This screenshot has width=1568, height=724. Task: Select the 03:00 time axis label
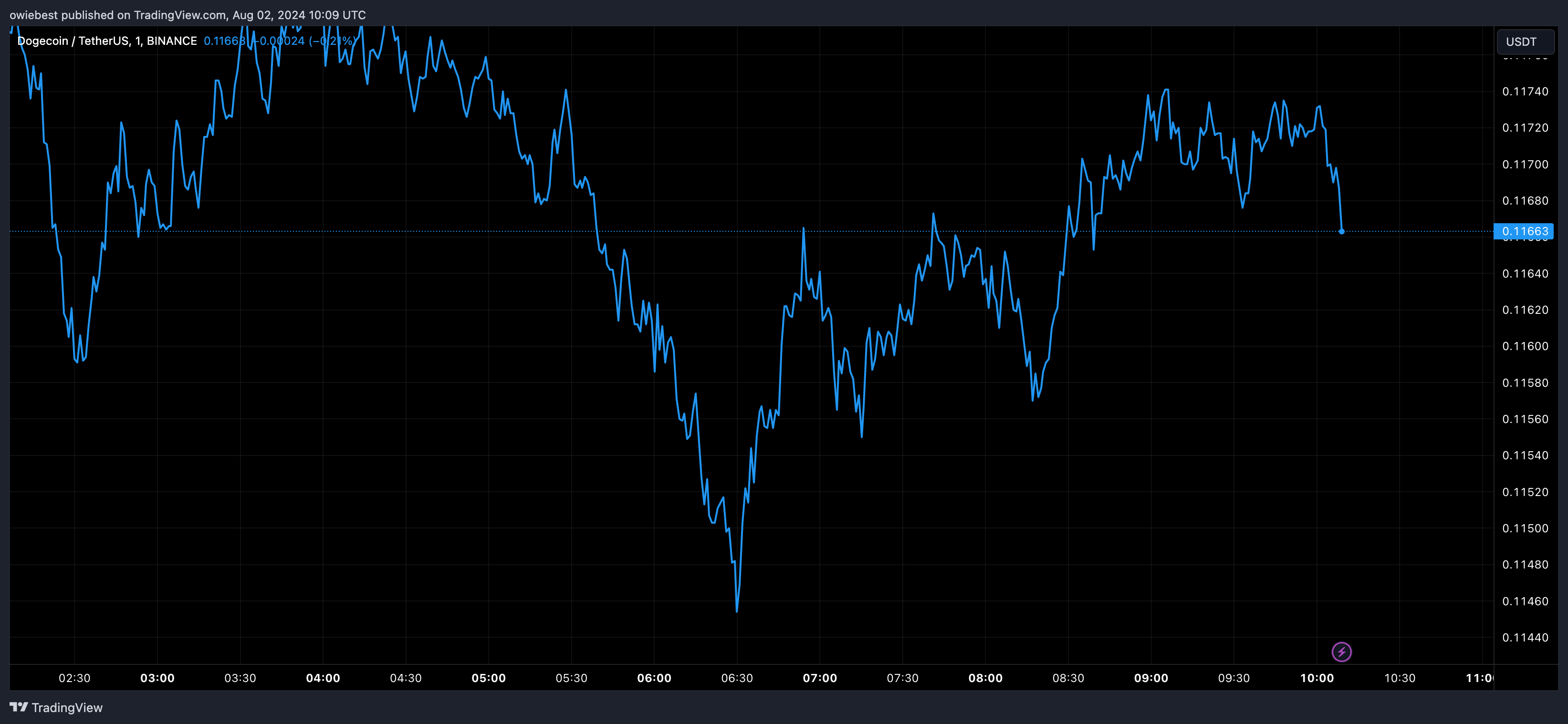(x=157, y=678)
